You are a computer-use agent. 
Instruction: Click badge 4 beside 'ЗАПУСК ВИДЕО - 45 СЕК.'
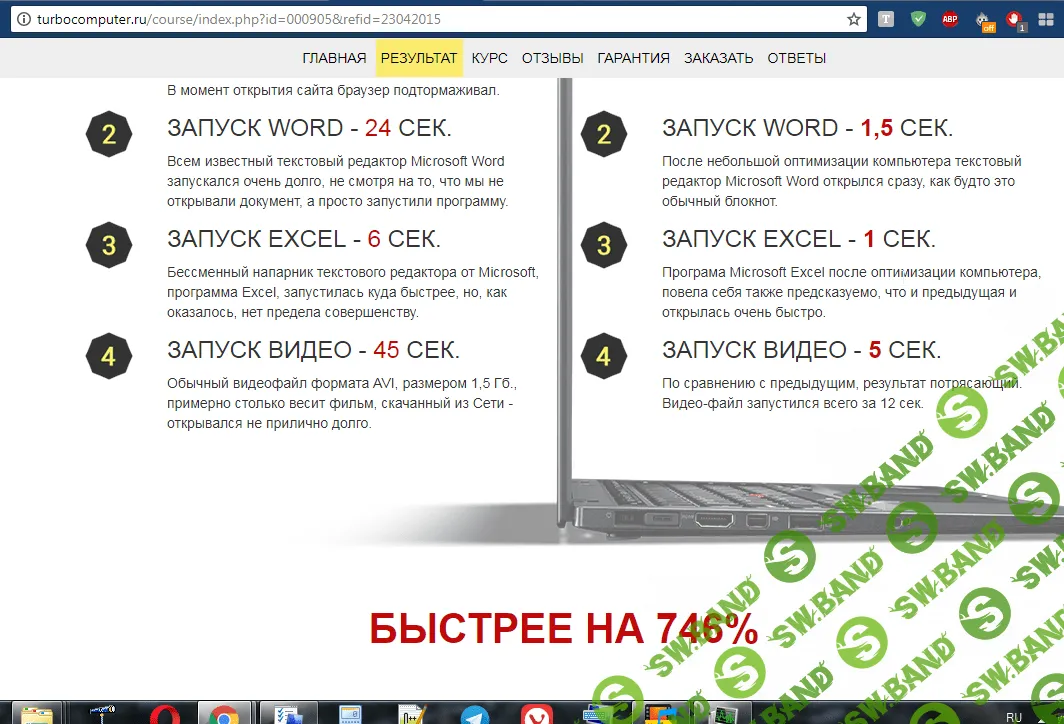pyautogui.click(x=109, y=356)
